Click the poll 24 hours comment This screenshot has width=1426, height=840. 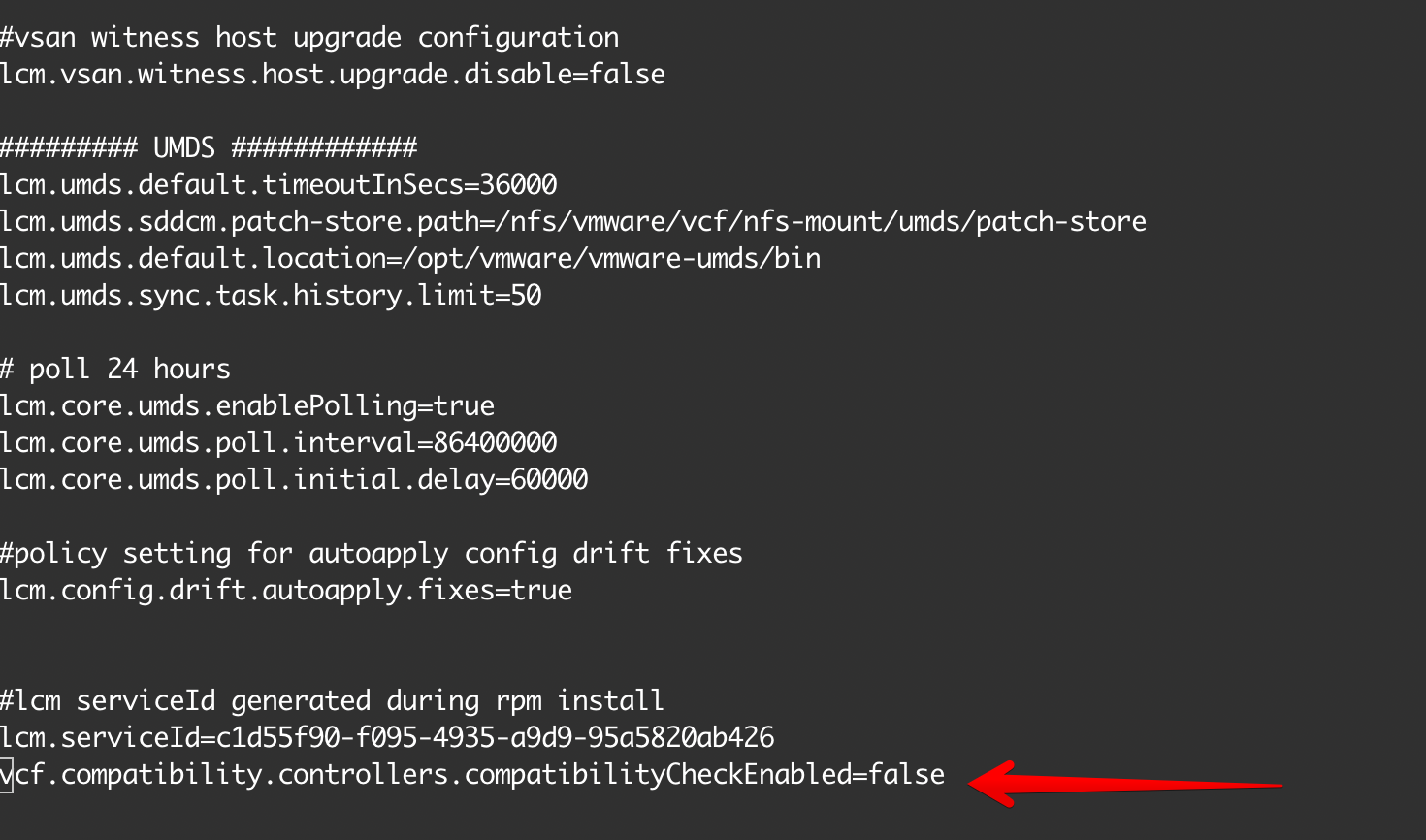[x=114, y=370]
